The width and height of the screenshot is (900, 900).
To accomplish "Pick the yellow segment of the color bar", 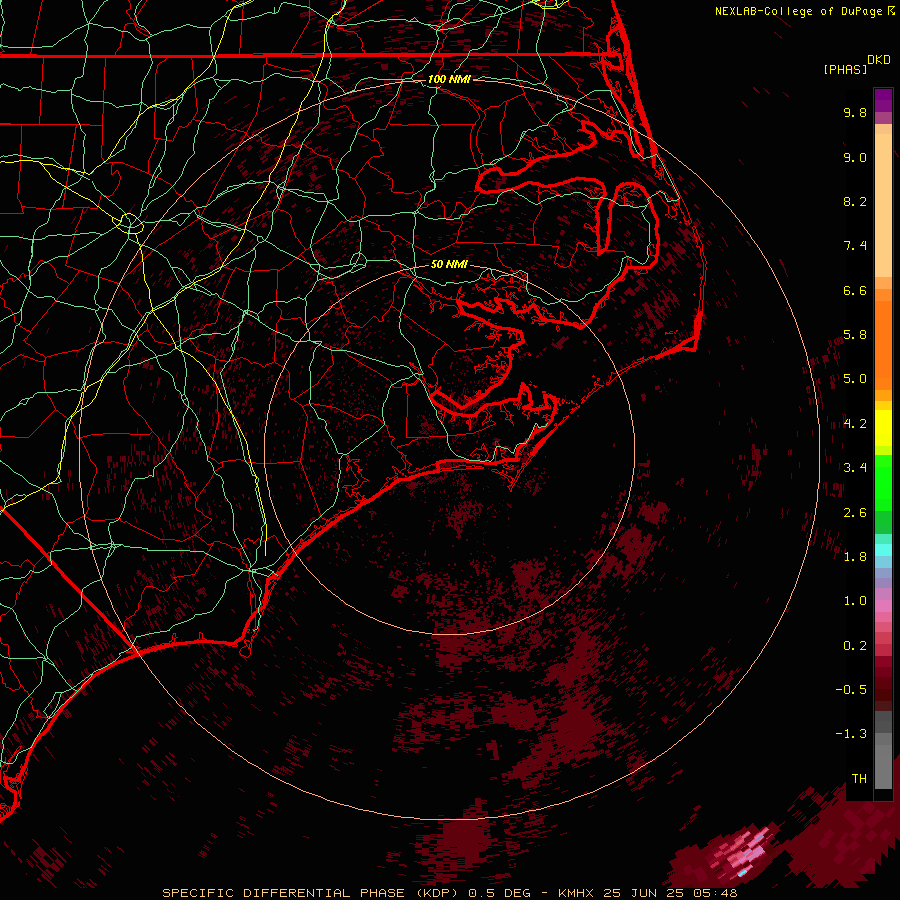I will (x=883, y=428).
